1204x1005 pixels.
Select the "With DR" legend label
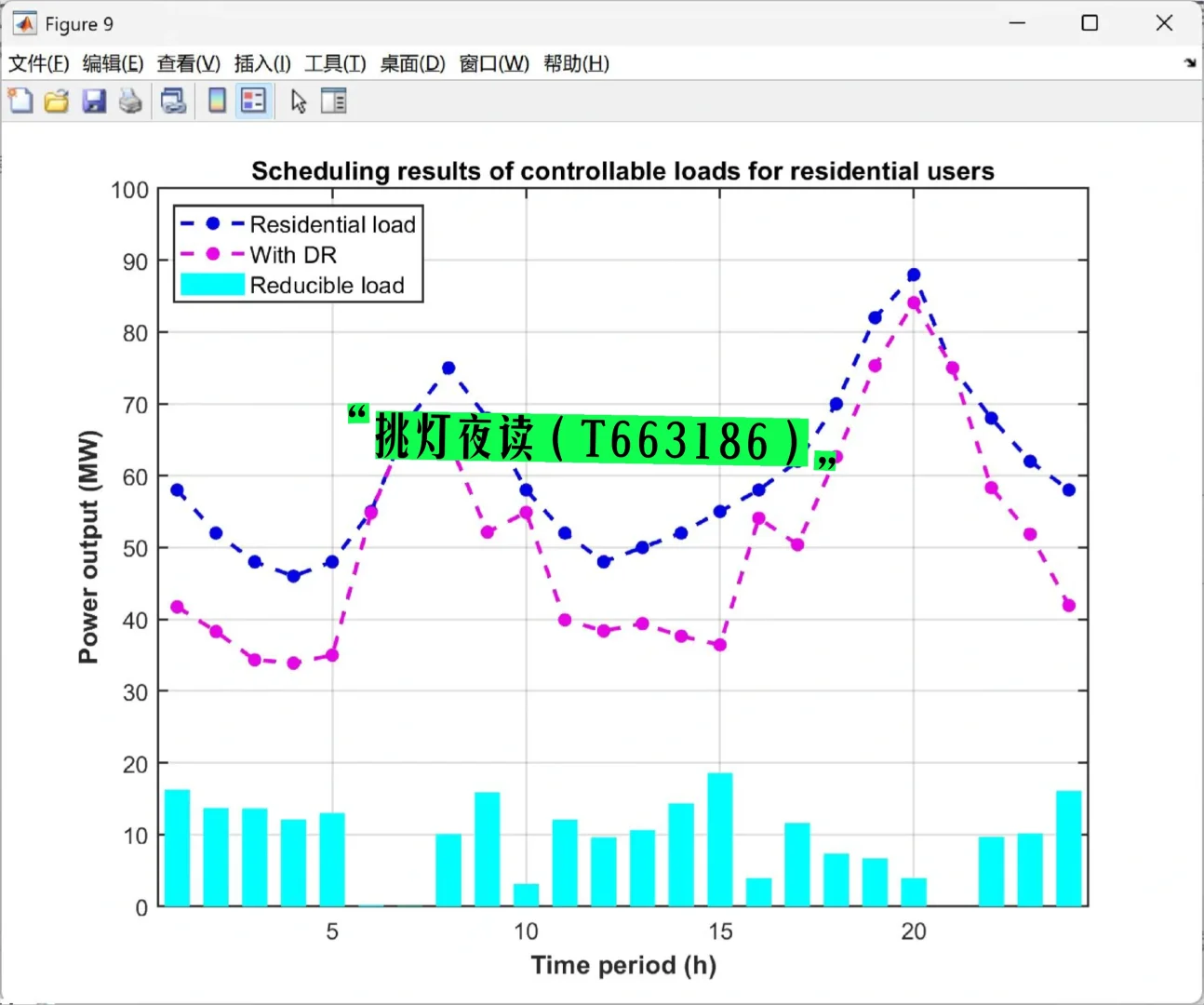293,255
